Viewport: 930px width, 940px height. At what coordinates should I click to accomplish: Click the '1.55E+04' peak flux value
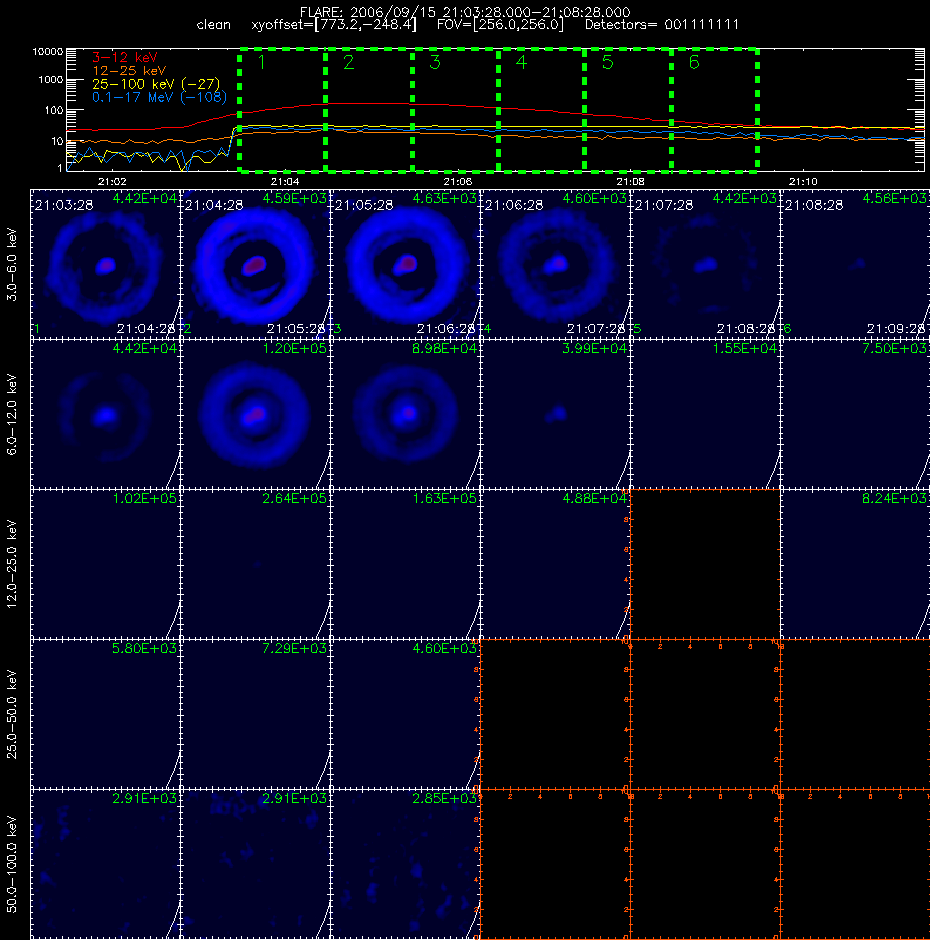click(x=744, y=348)
